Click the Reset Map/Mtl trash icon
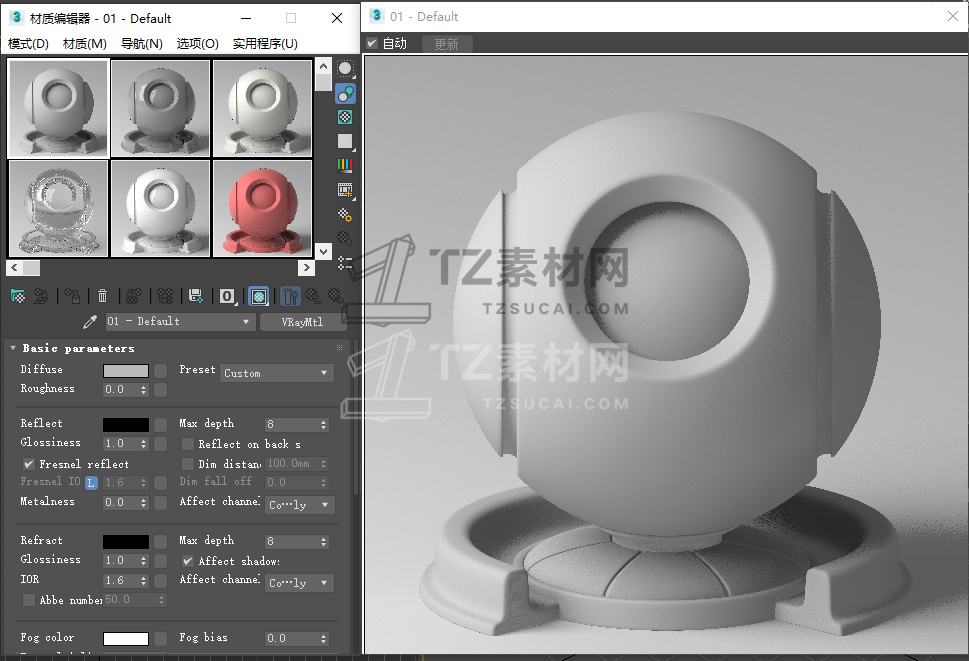The width and height of the screenshot is (969, 661). point(102,296)
